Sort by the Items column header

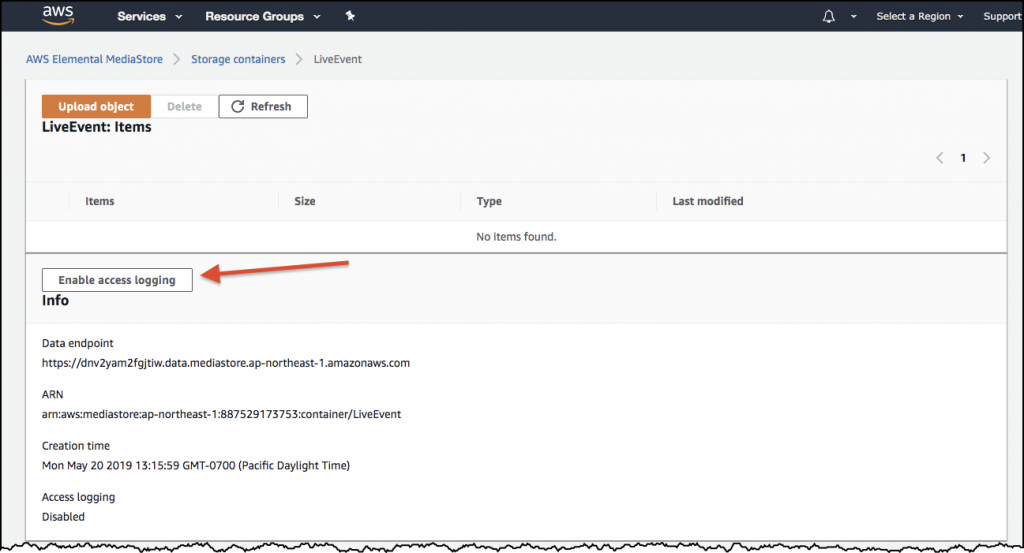[100, 201]
